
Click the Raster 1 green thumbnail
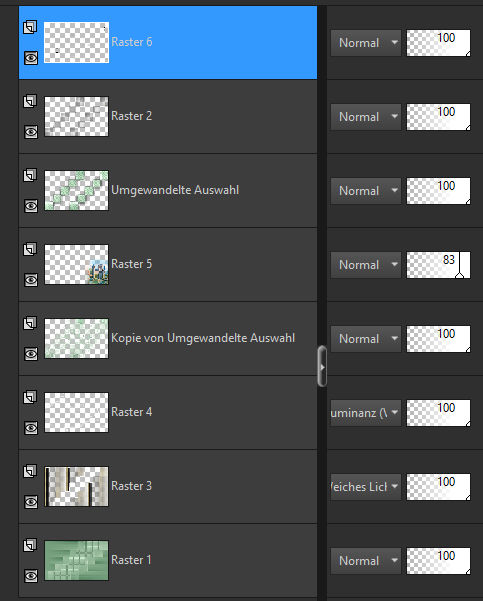tap(76, 560)
